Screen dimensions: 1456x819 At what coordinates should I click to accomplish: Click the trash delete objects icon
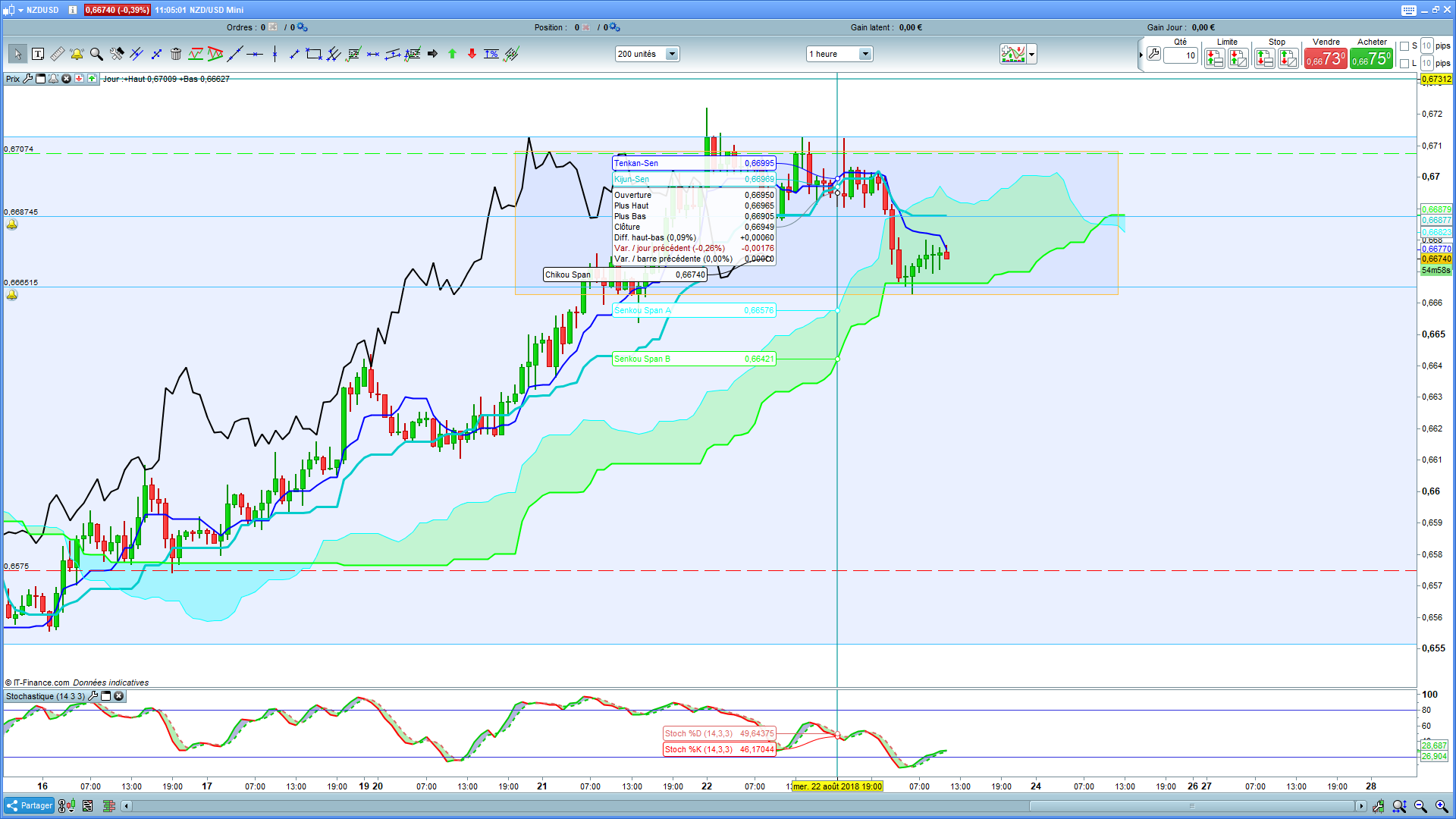[176, 54]
